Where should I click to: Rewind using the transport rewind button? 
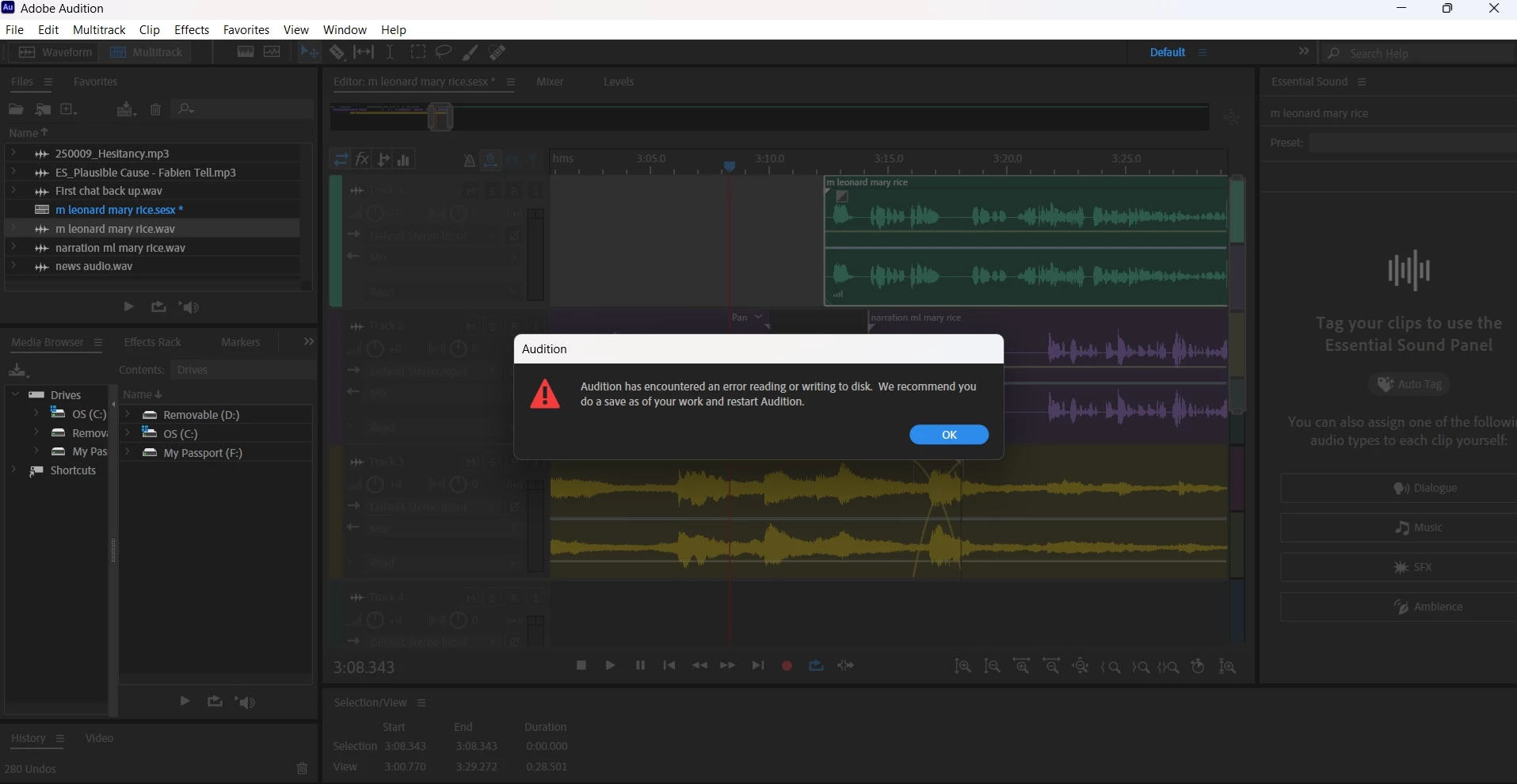coord(699,666)
